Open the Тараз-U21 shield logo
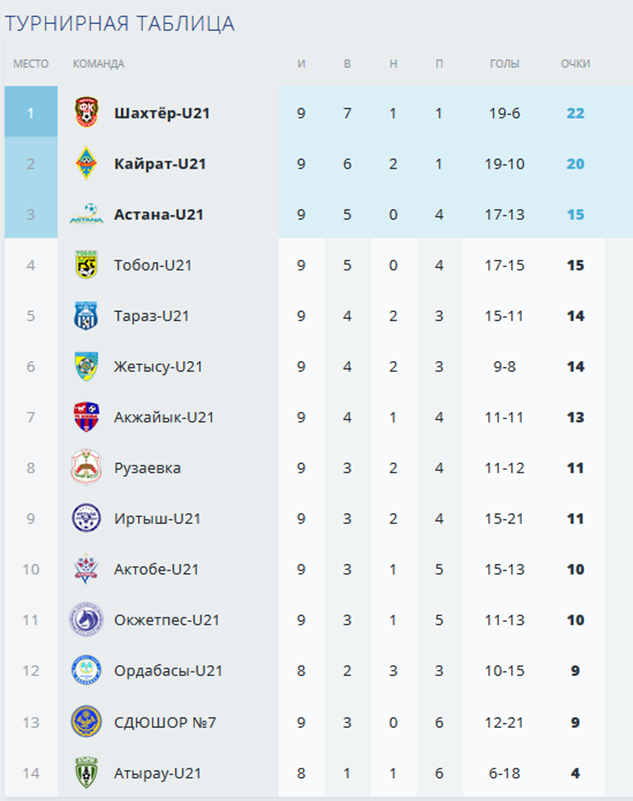 [x=86, y=315]
